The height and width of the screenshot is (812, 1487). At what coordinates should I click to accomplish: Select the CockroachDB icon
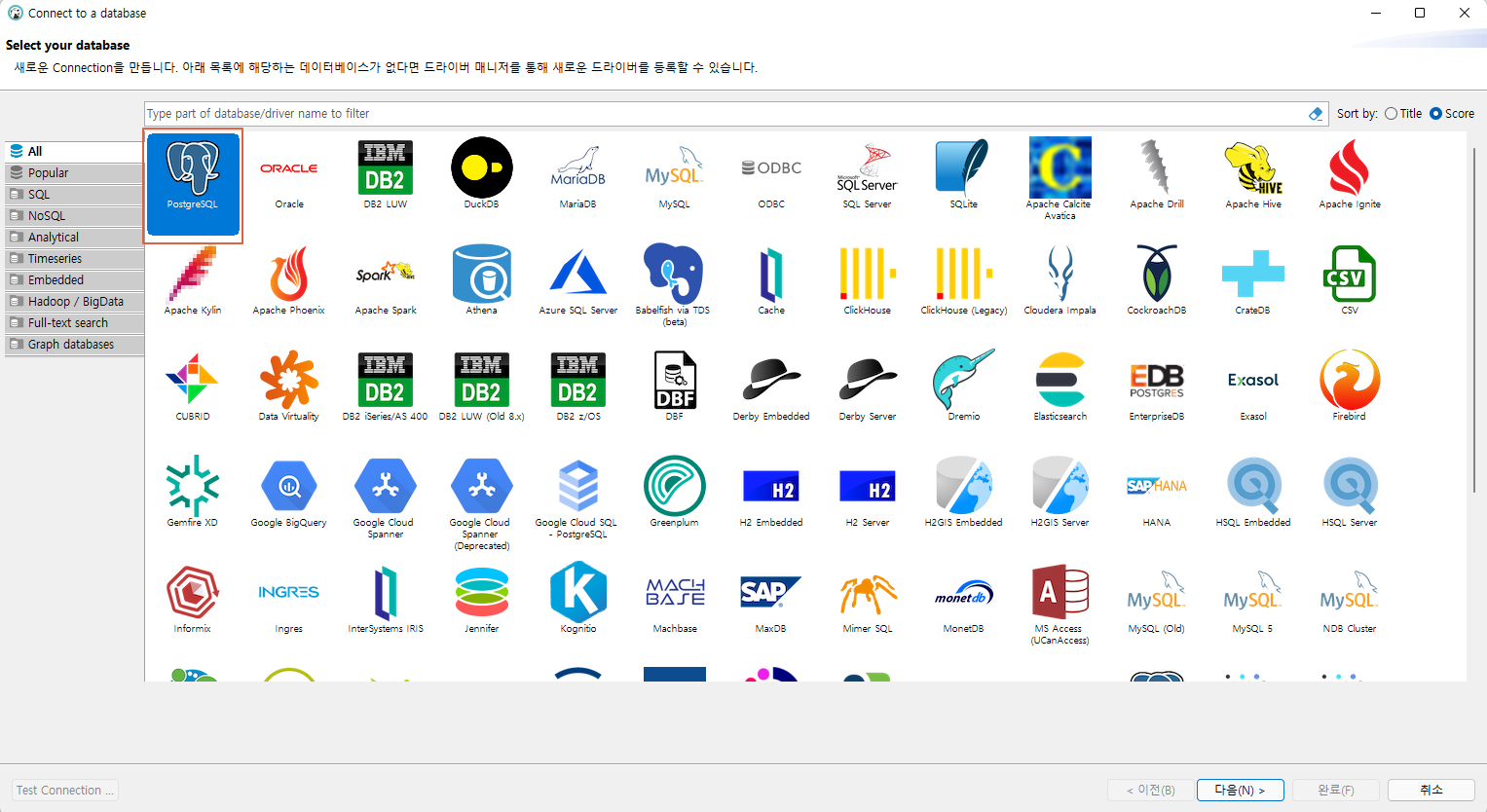pos(1157,281)
